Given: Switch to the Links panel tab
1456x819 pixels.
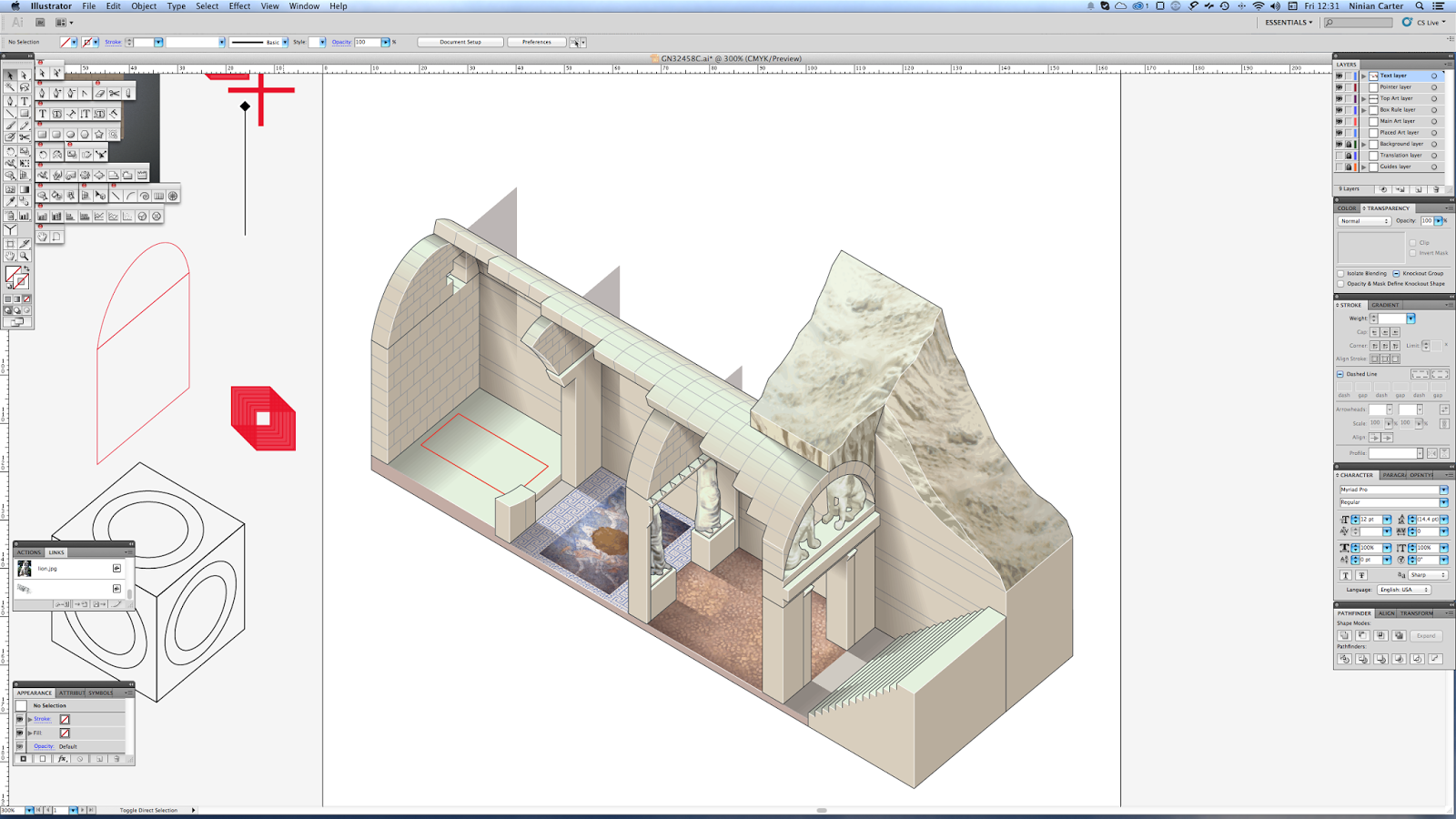Looking at the screenshot, I should tap(56, 552).
